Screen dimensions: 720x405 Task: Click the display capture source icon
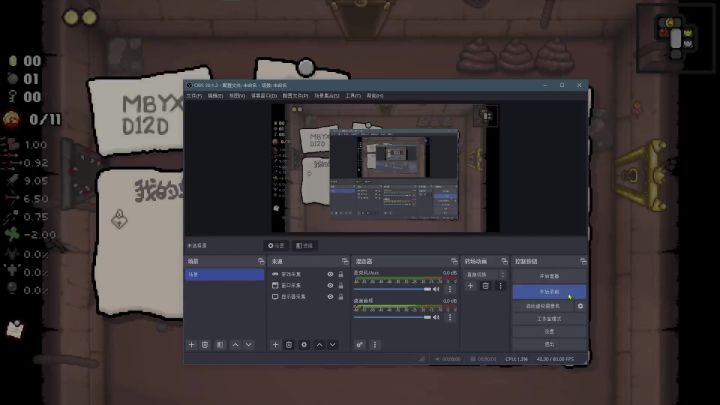275,297
